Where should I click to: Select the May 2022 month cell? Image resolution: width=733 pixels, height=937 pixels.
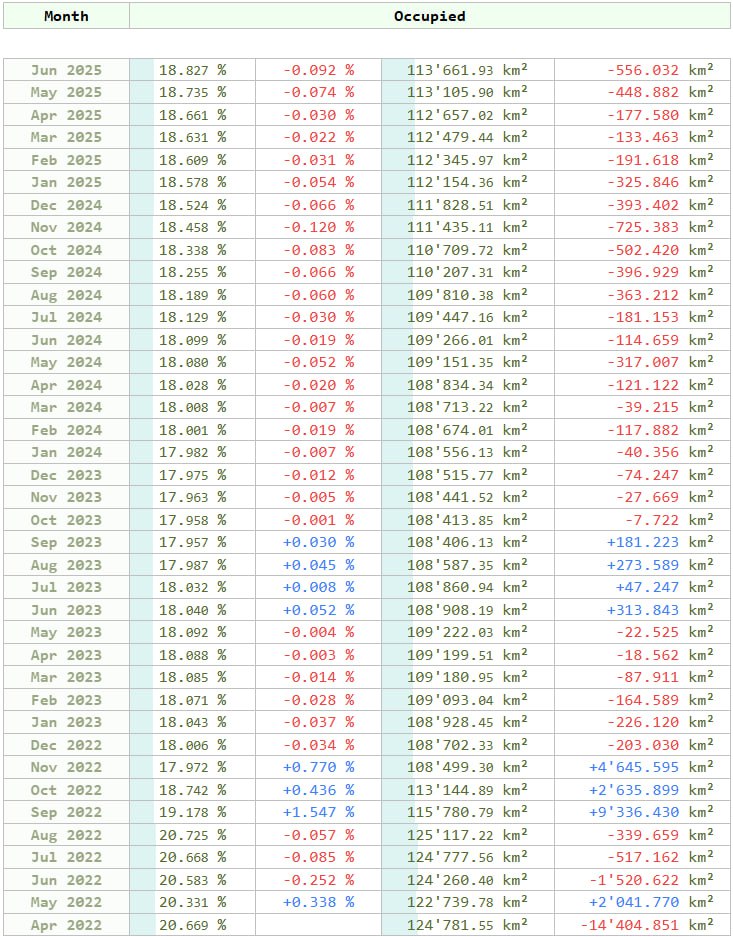(66, 902)
